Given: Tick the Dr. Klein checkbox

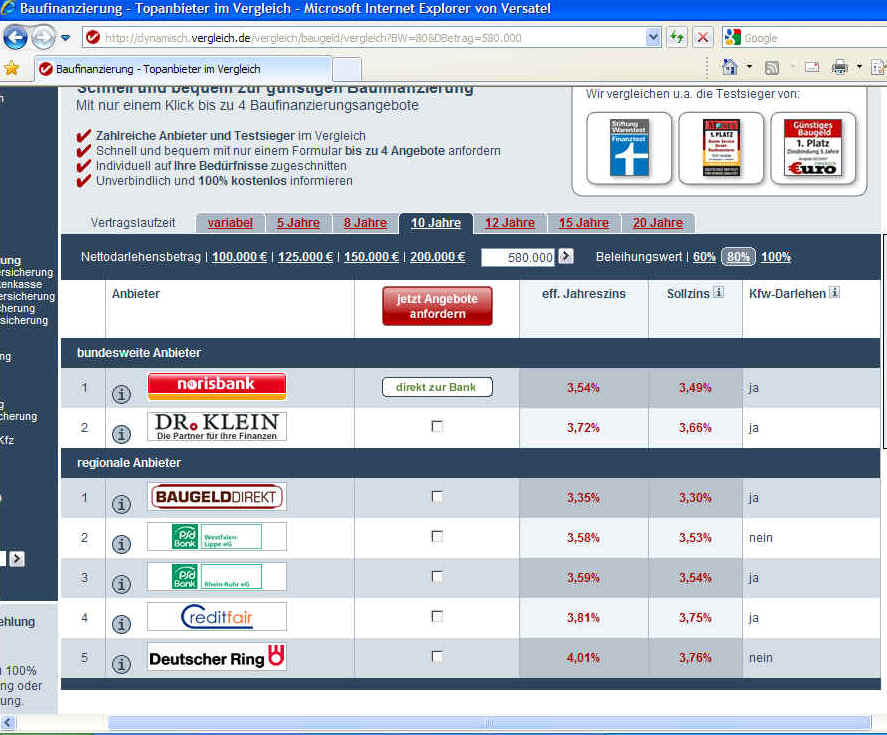Looking at the screenshot, I should click(x=437, y=426).
